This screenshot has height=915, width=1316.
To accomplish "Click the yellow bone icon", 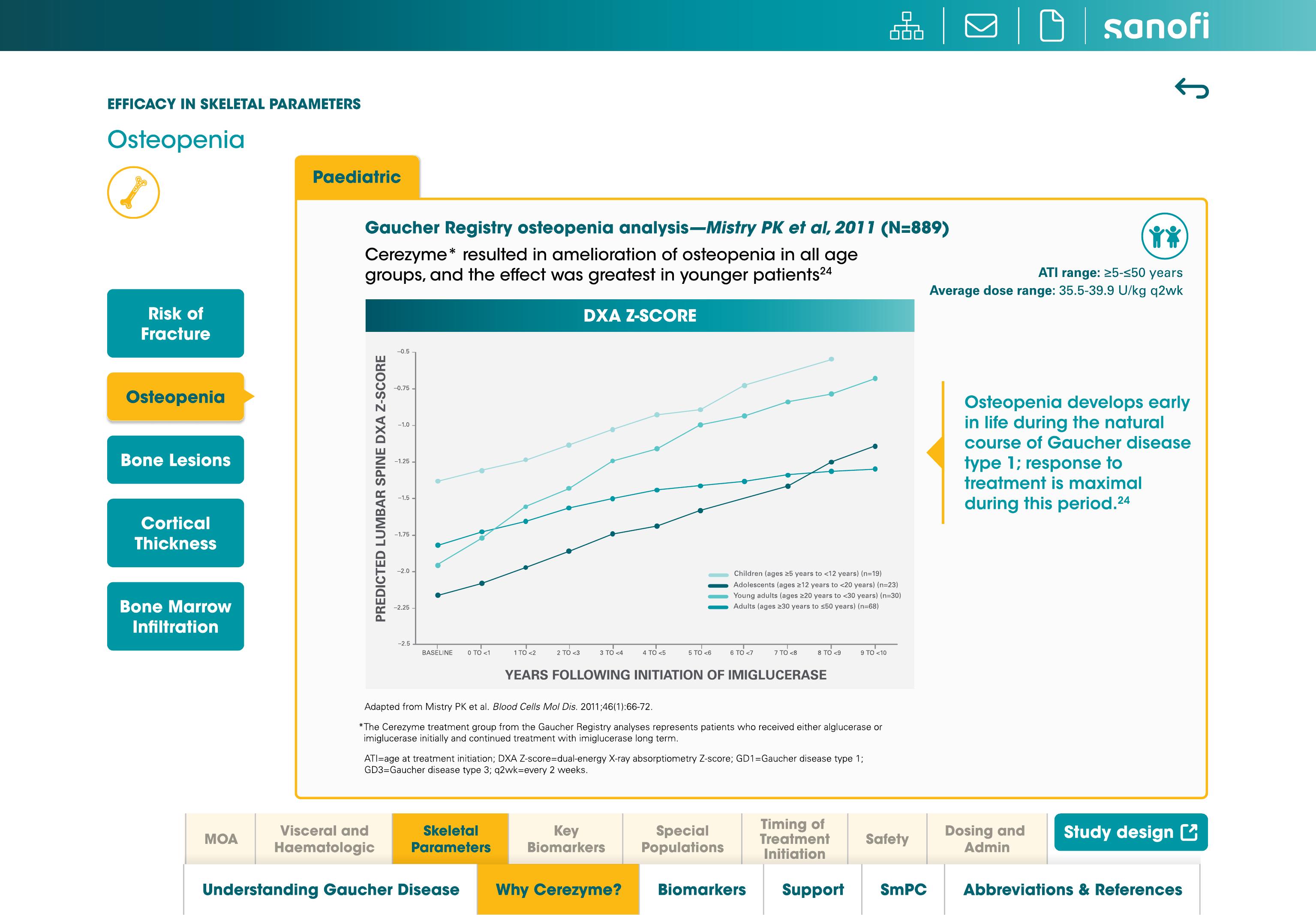I will [x=134, y=193].
